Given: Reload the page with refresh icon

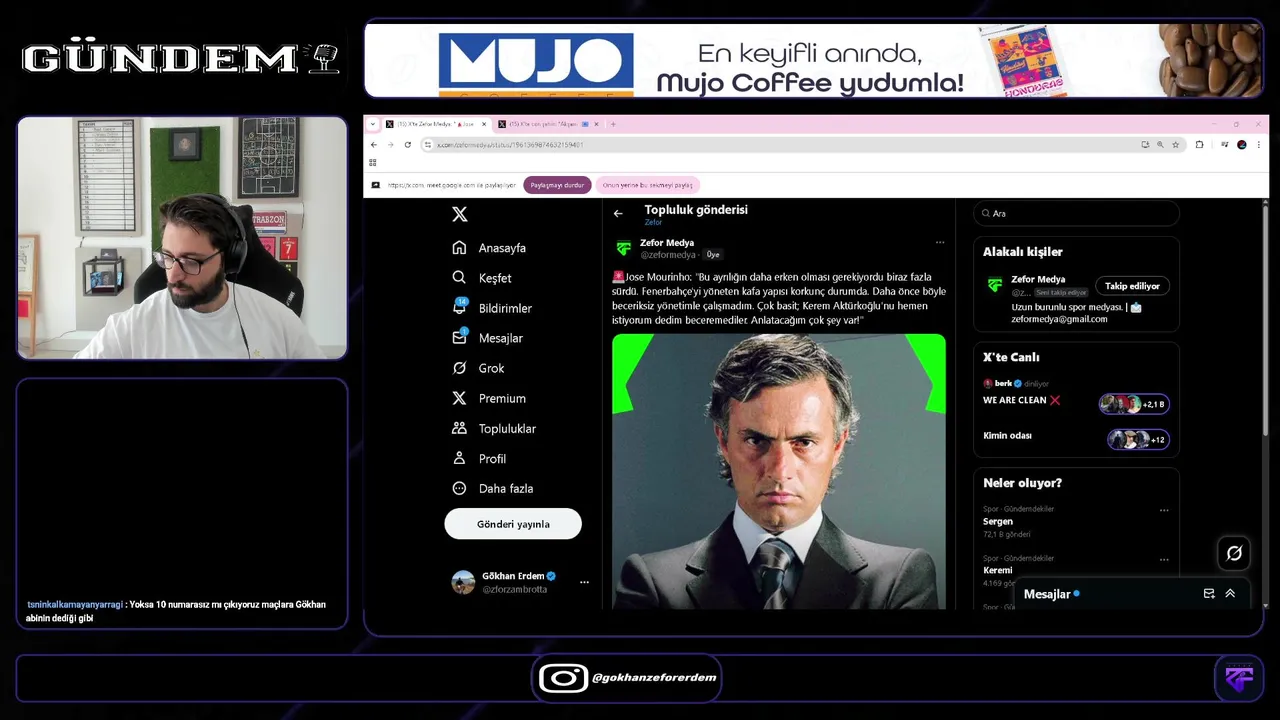Looking at the screenshot, I should pyautogui.click(x=408, y=145).
